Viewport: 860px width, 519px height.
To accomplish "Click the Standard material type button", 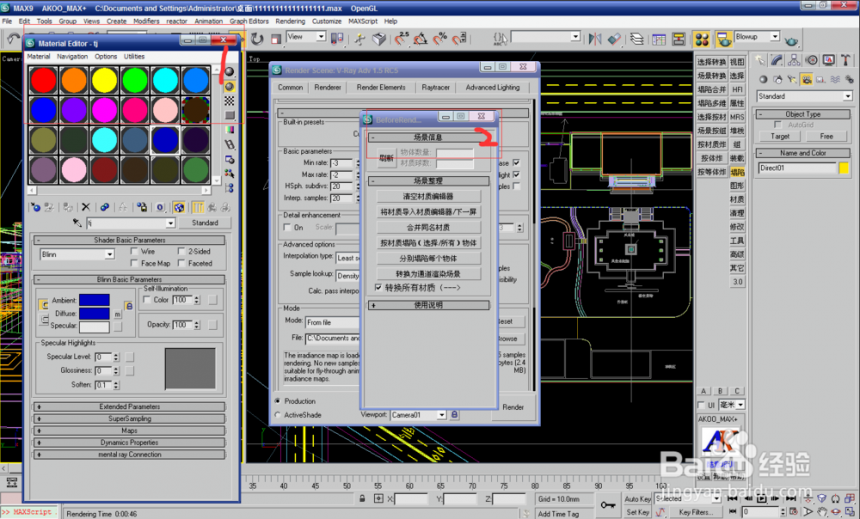I will pyautogui.click(x=205, y=223).
